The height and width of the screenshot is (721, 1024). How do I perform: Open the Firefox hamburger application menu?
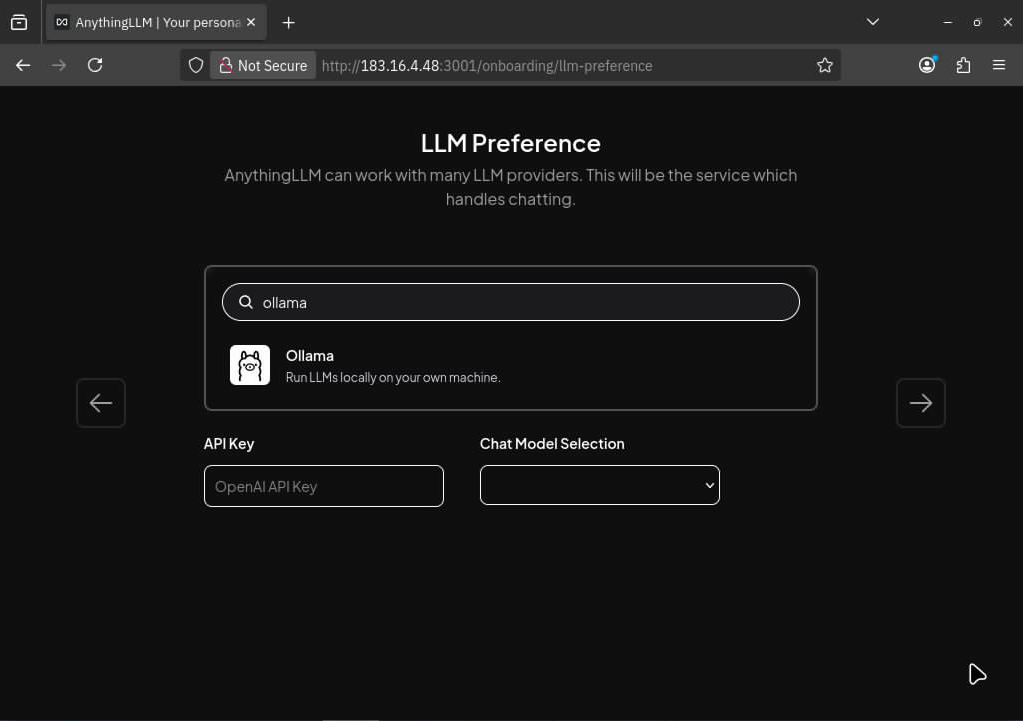point(998,65)
